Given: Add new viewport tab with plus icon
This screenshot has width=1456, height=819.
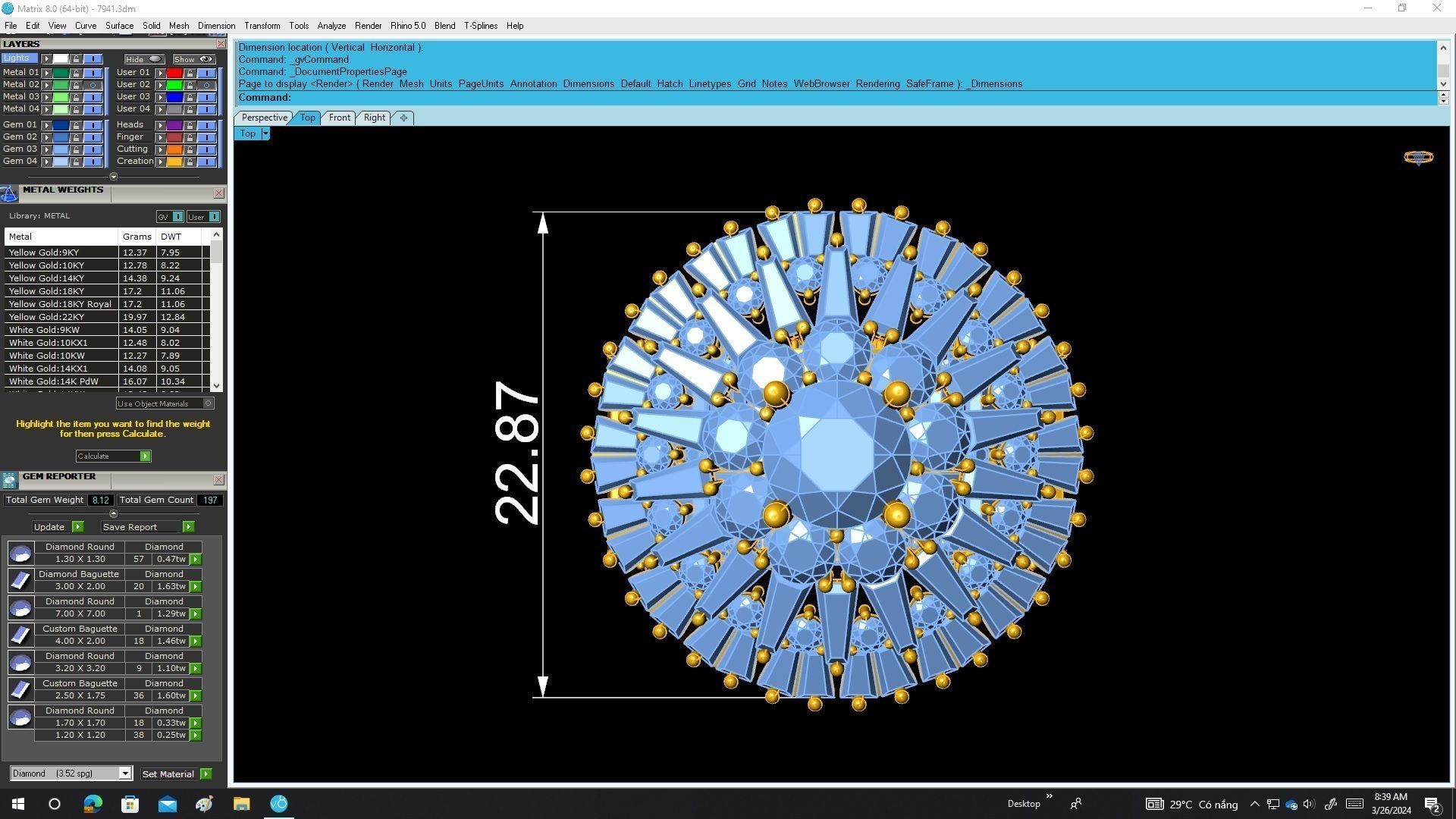Looking at the screenshot, I should pyautogui.click(x=403, y=118).
